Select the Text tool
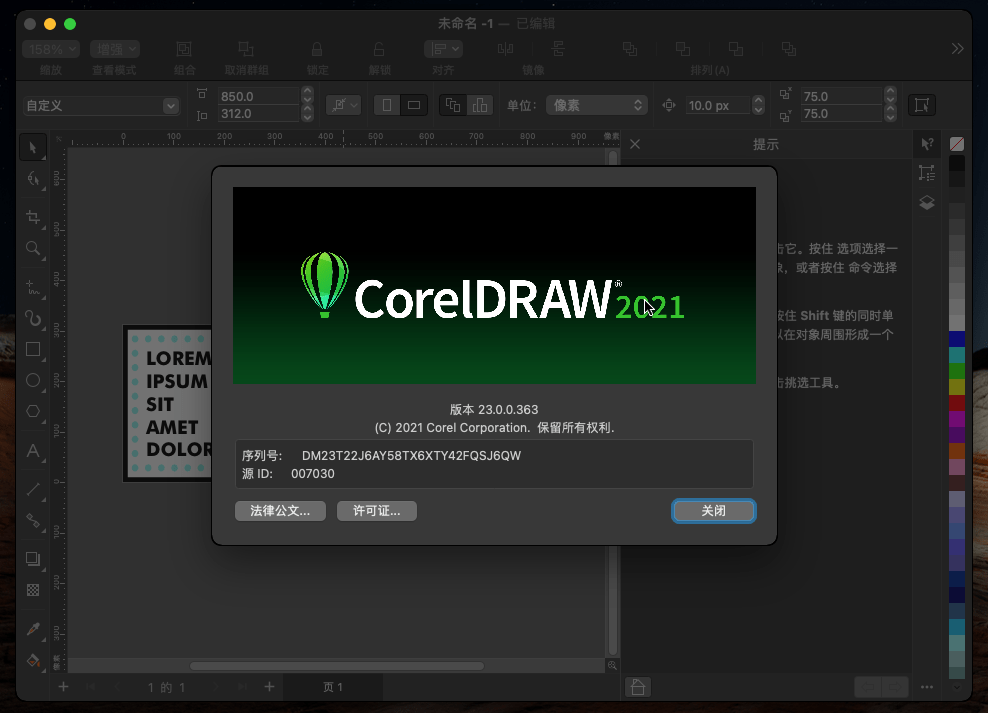The width and height of the screenshot is (988, 713). [33, 451]
